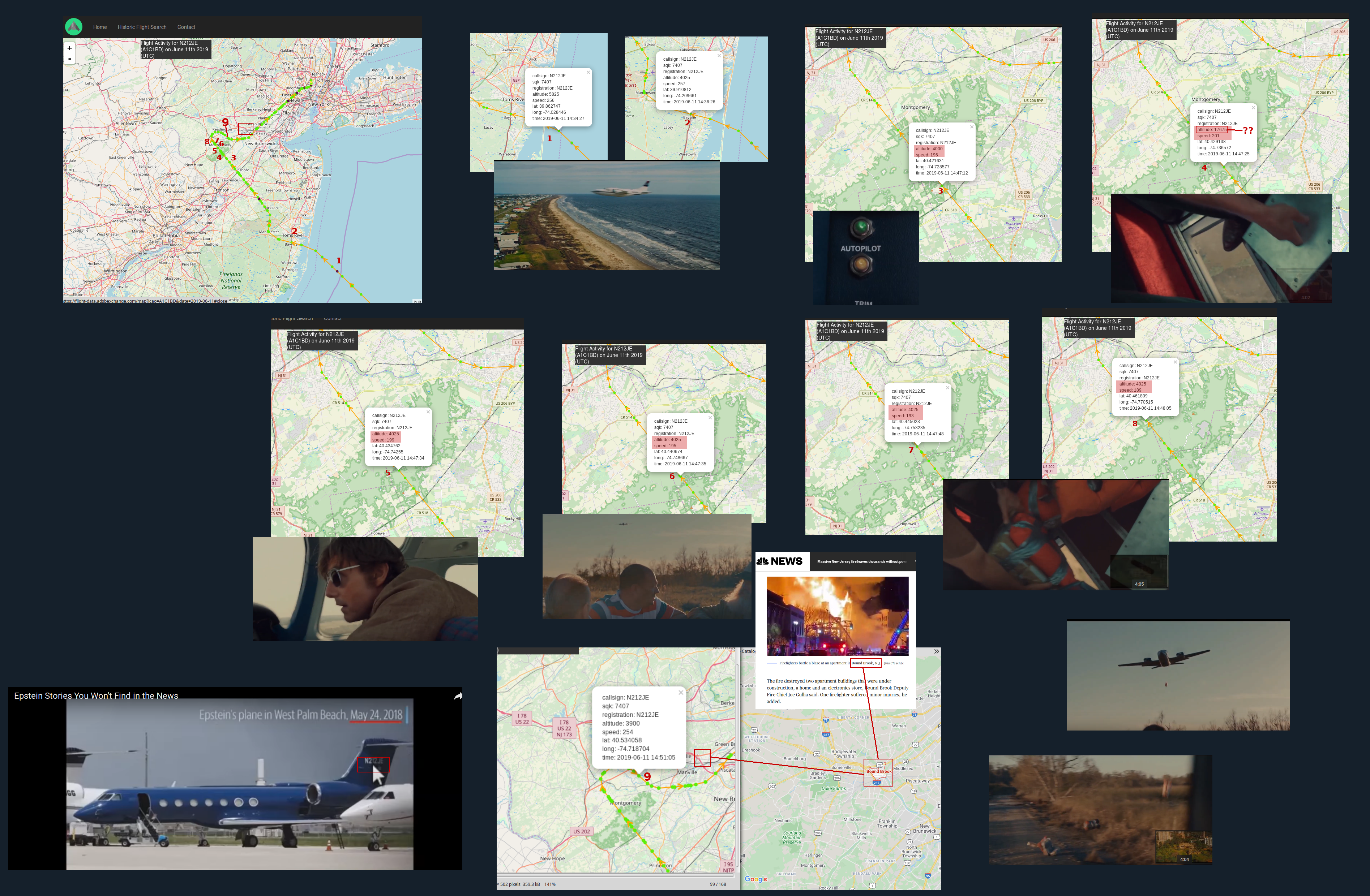
Task: Click 'Sourland Mountain Preserve' on the Google map
Action: [792, 837]
